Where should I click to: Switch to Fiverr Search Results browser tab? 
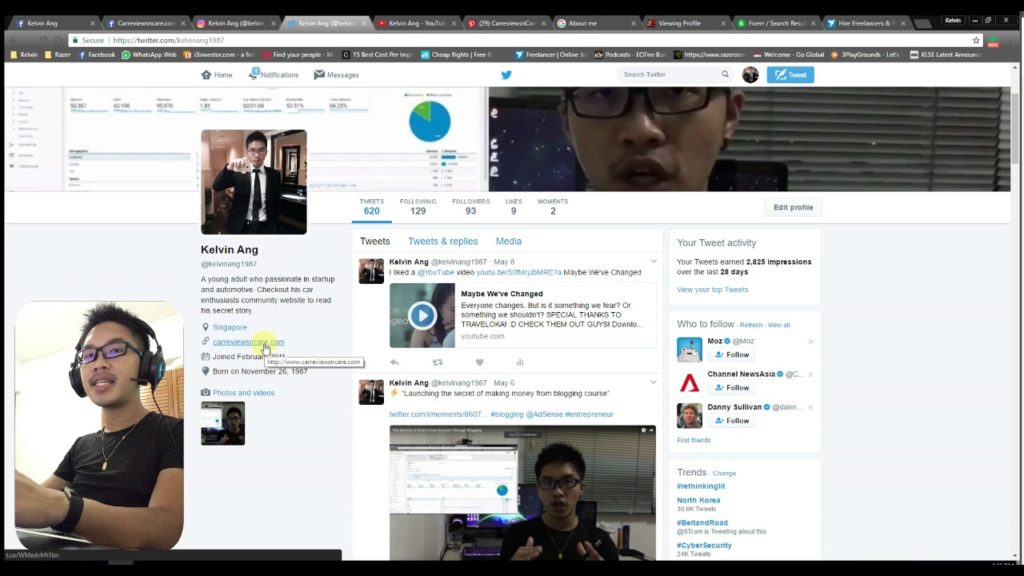[x=776, y=23]
